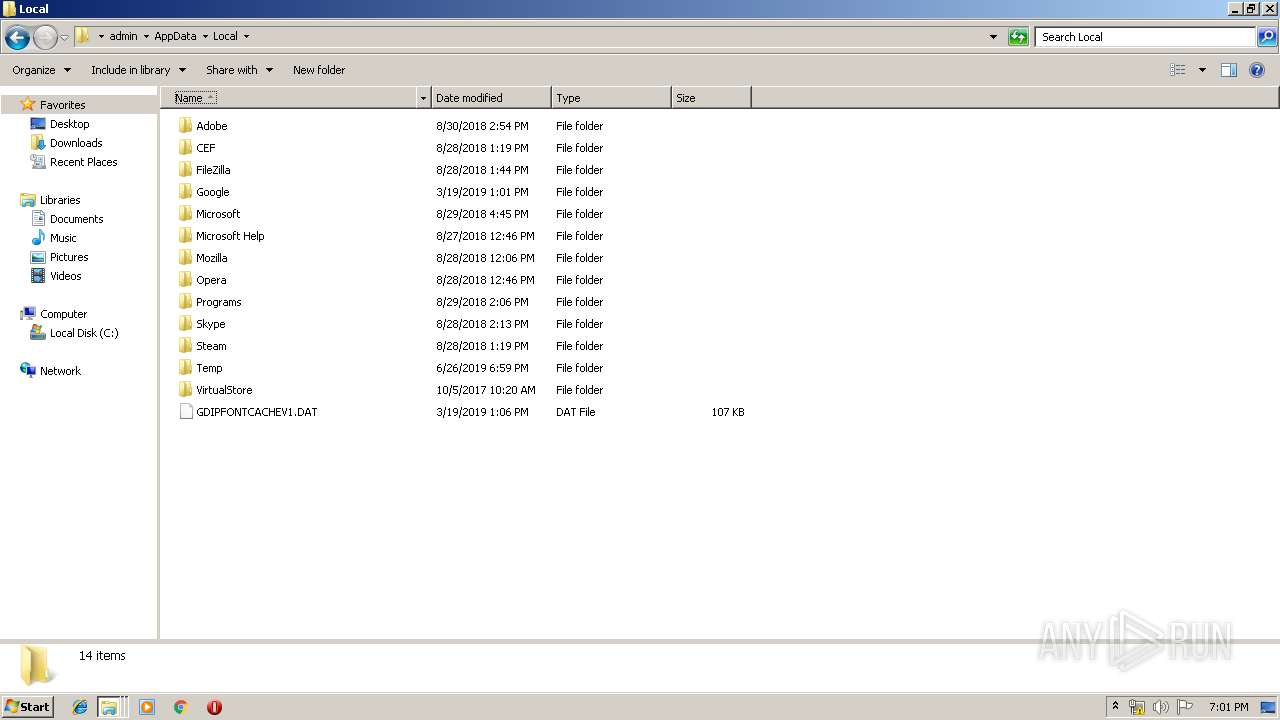Click the volume speaker tray icon
The height and width of the screenshot is (720, 1280).
coord(1160,707)
